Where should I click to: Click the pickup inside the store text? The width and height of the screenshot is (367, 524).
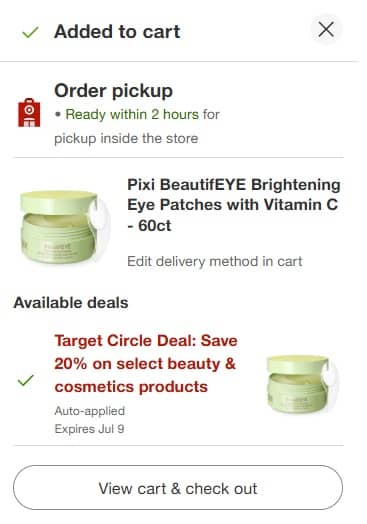coord(126,138)
